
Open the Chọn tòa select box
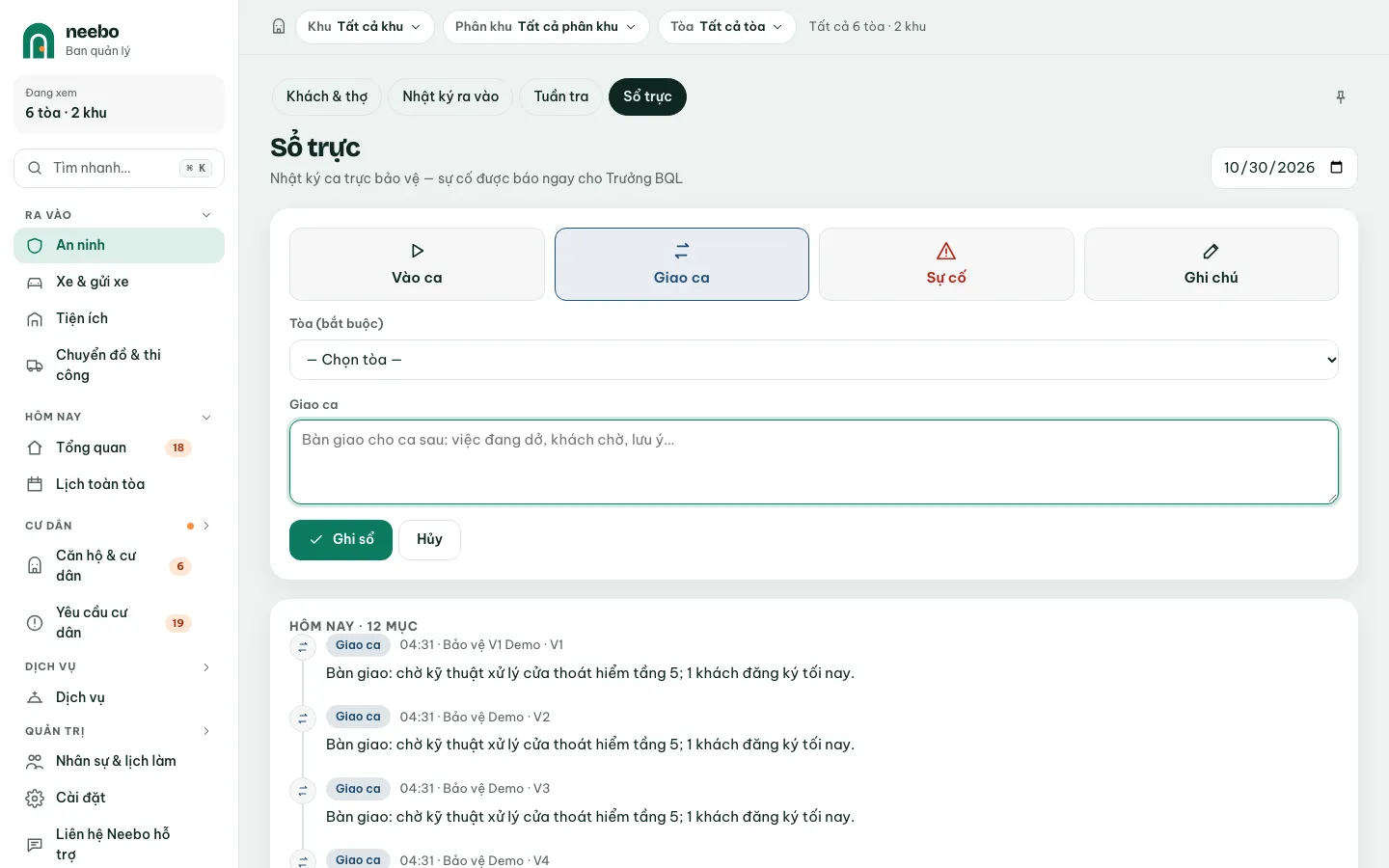click(x=814, y=360)
